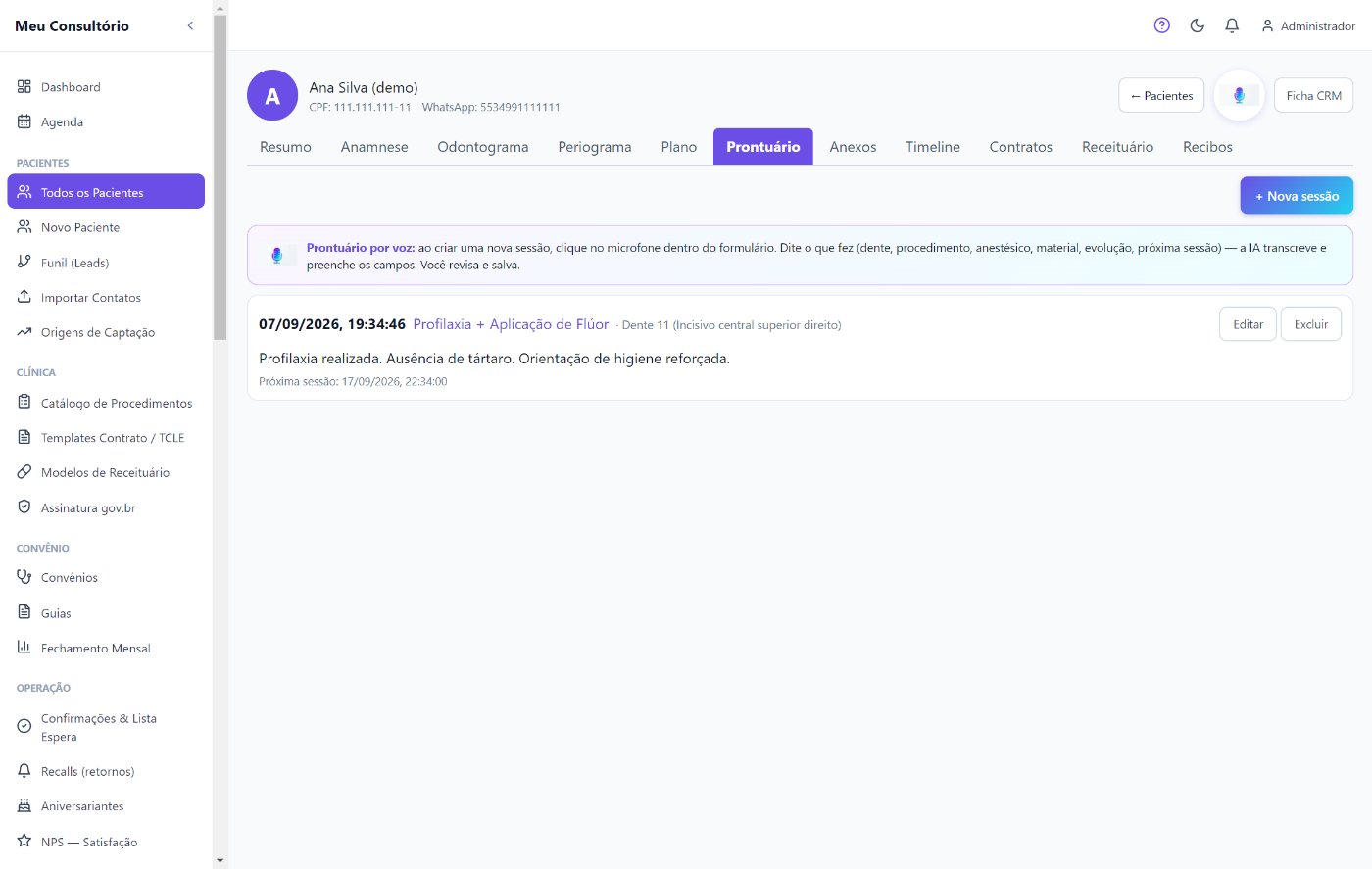This screenshot has height=869, width=1372.
Task: Click the Funil (Leads) branch icon
Action: [x=24, y=262]
